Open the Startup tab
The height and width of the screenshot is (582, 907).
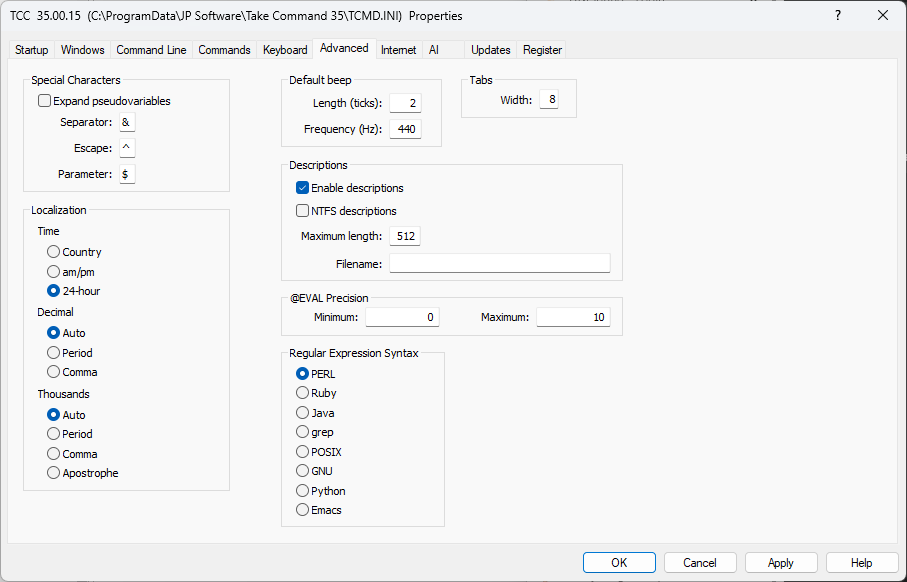click(31, 50)
